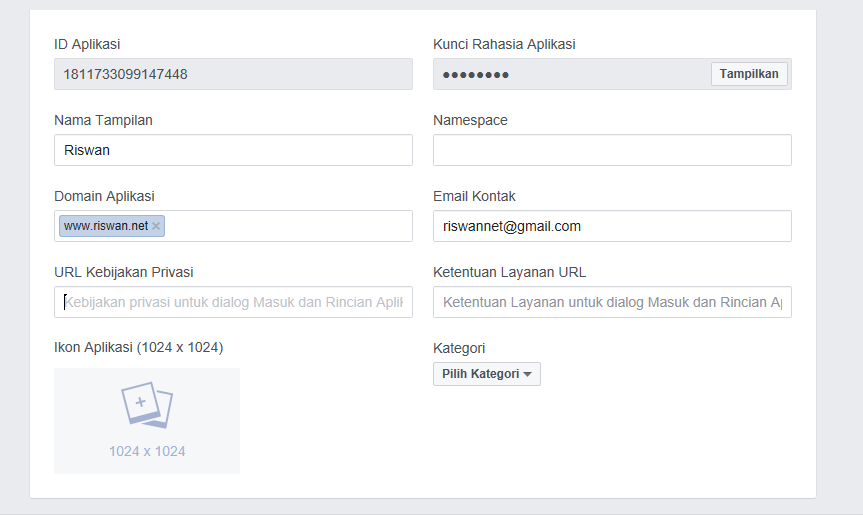Open the Pilih Kategori dropdown
Viewport: 863px width, 515px height.
486,374
